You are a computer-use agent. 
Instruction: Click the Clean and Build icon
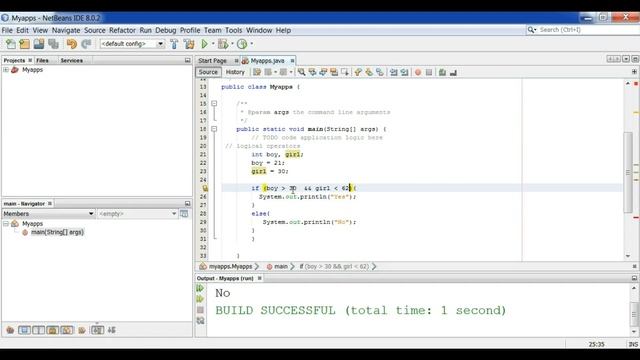189,44
